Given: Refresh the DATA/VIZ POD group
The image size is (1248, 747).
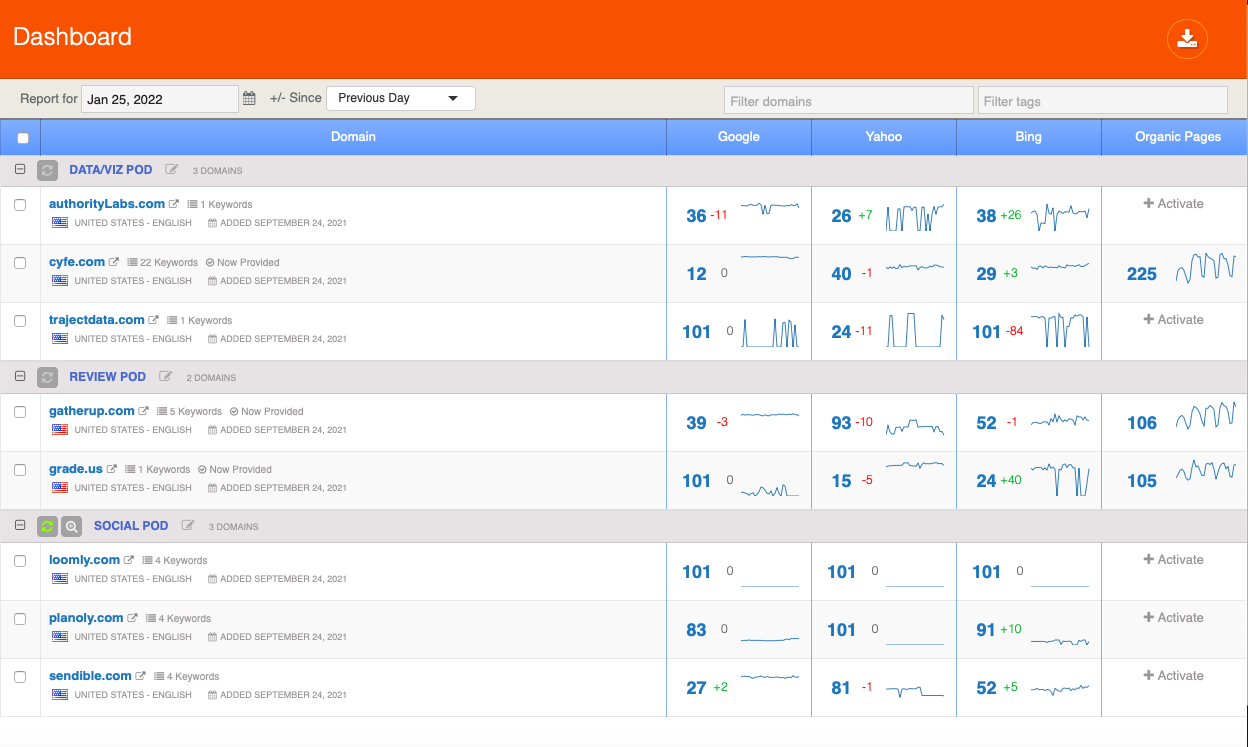Looking at the screenshot, I should coord(47,171).
